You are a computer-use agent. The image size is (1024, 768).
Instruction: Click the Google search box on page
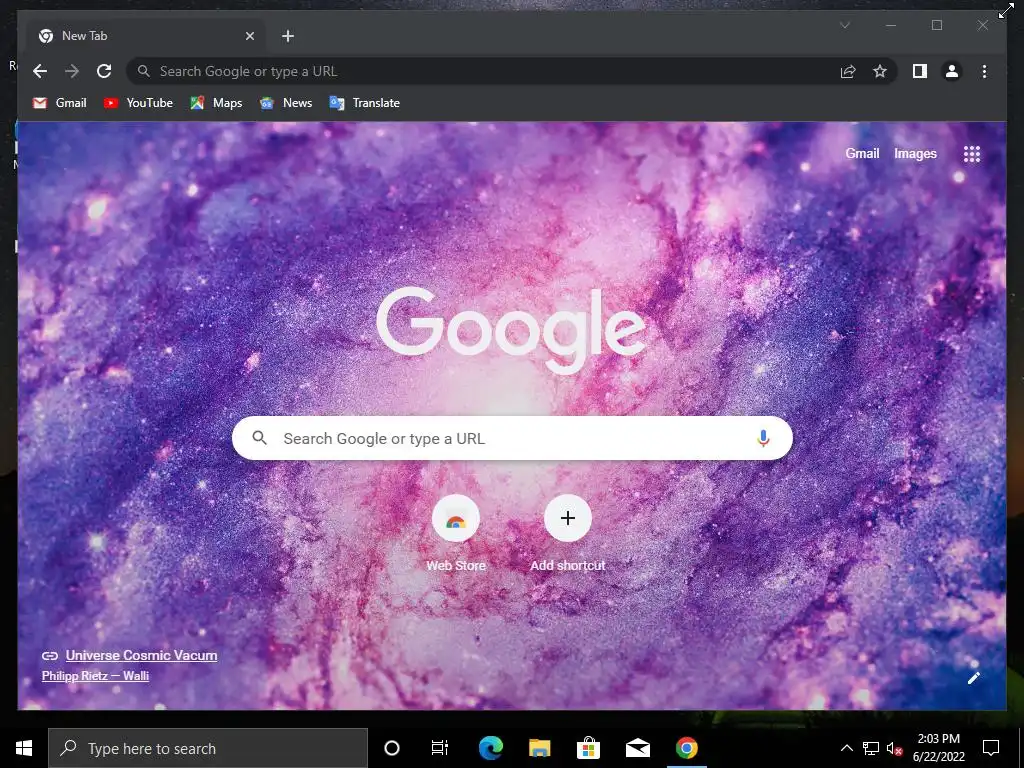click(512, 438)
